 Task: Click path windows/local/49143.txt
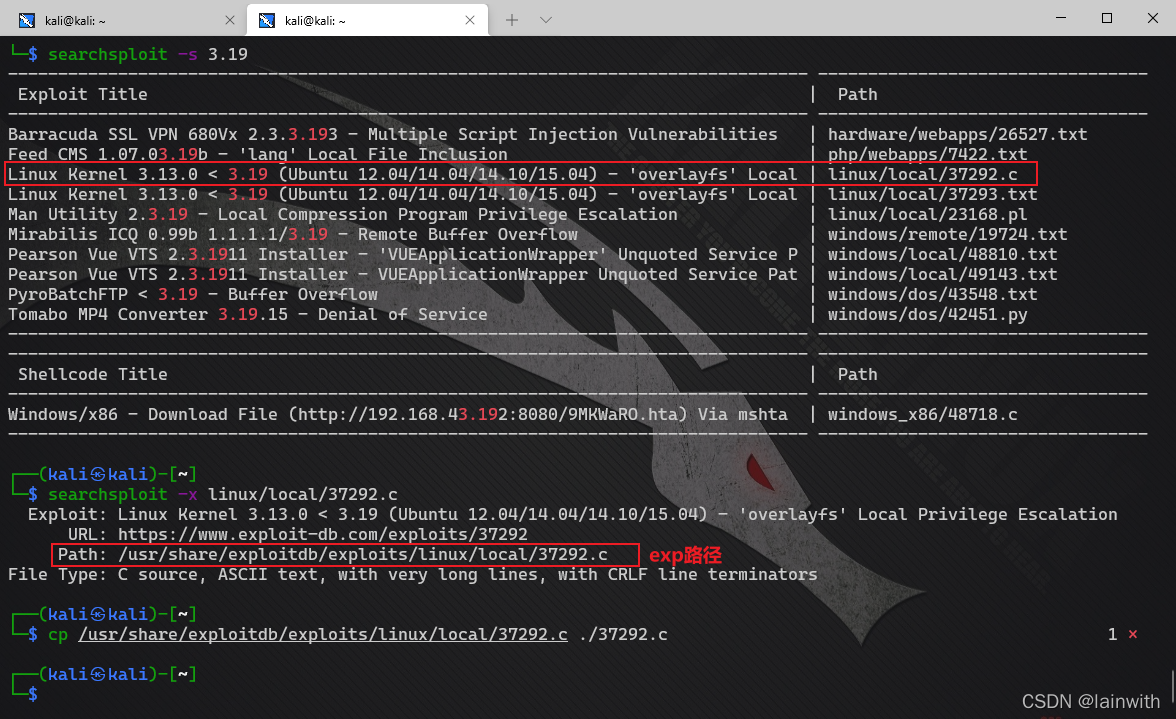[942, 274]
